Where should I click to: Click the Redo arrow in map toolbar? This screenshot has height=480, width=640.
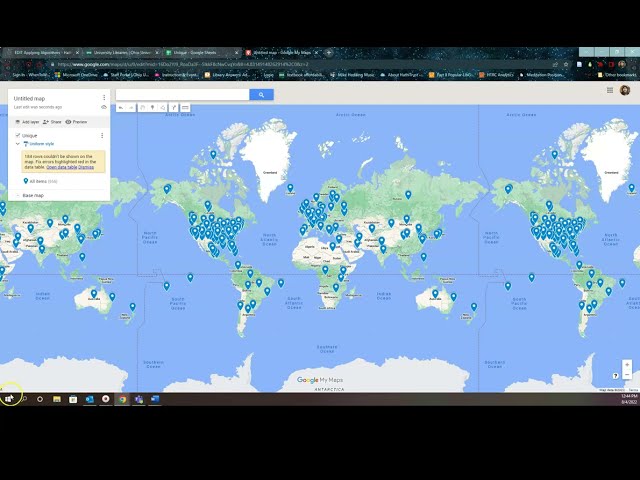(x=131, y=108)
